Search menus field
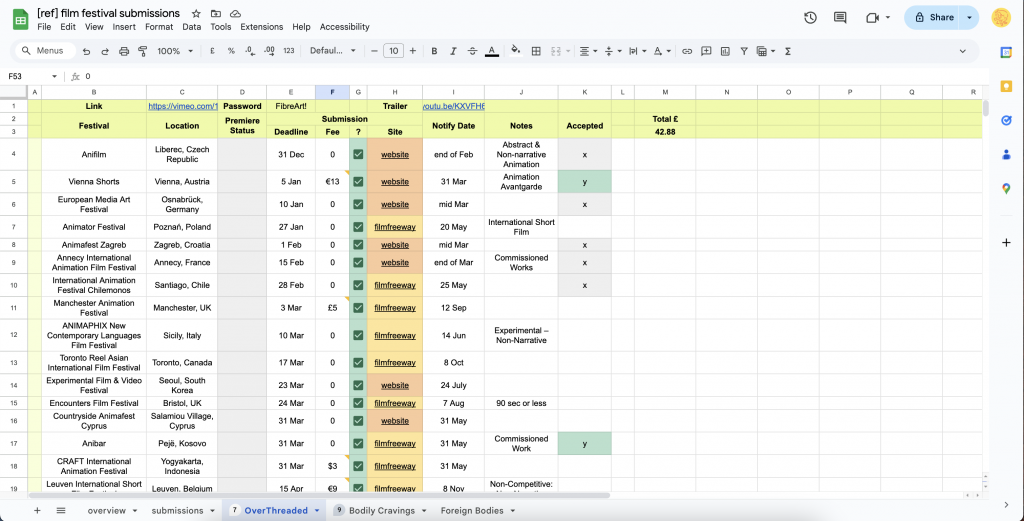1024x521 pixels. 46,51
